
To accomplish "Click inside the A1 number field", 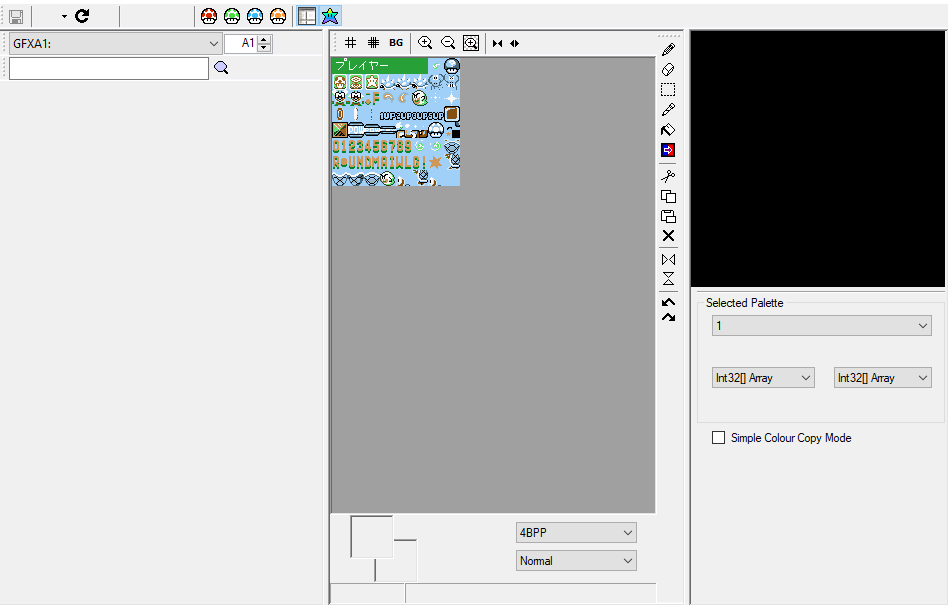I will (x=241, y=44).
